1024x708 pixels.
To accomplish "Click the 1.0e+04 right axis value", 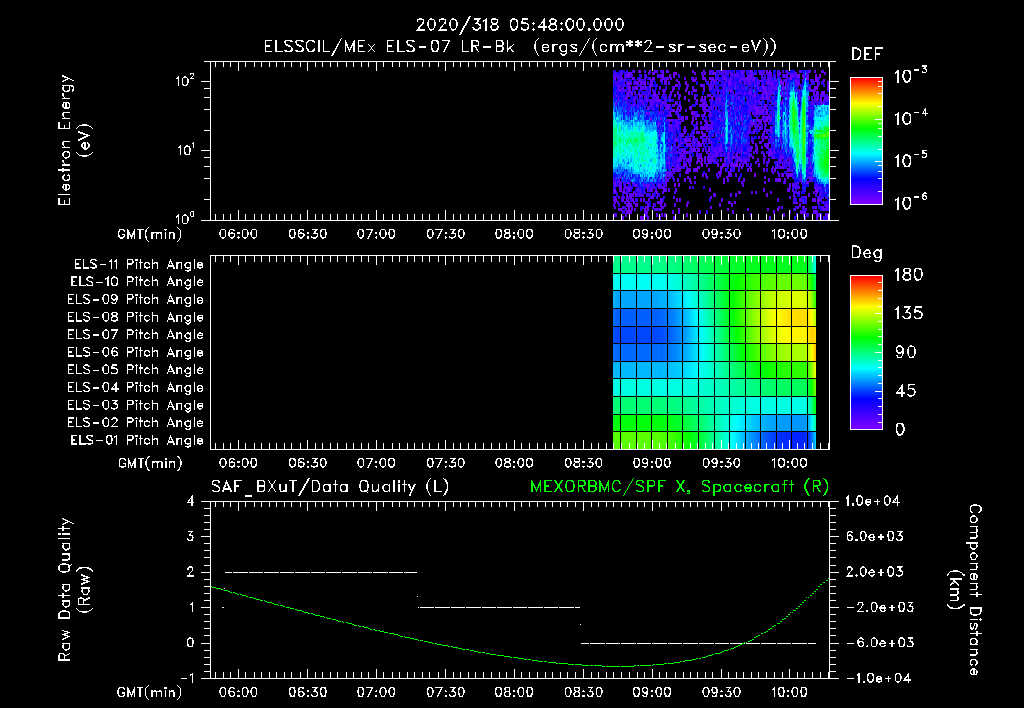I will click(x=872, y=501).
